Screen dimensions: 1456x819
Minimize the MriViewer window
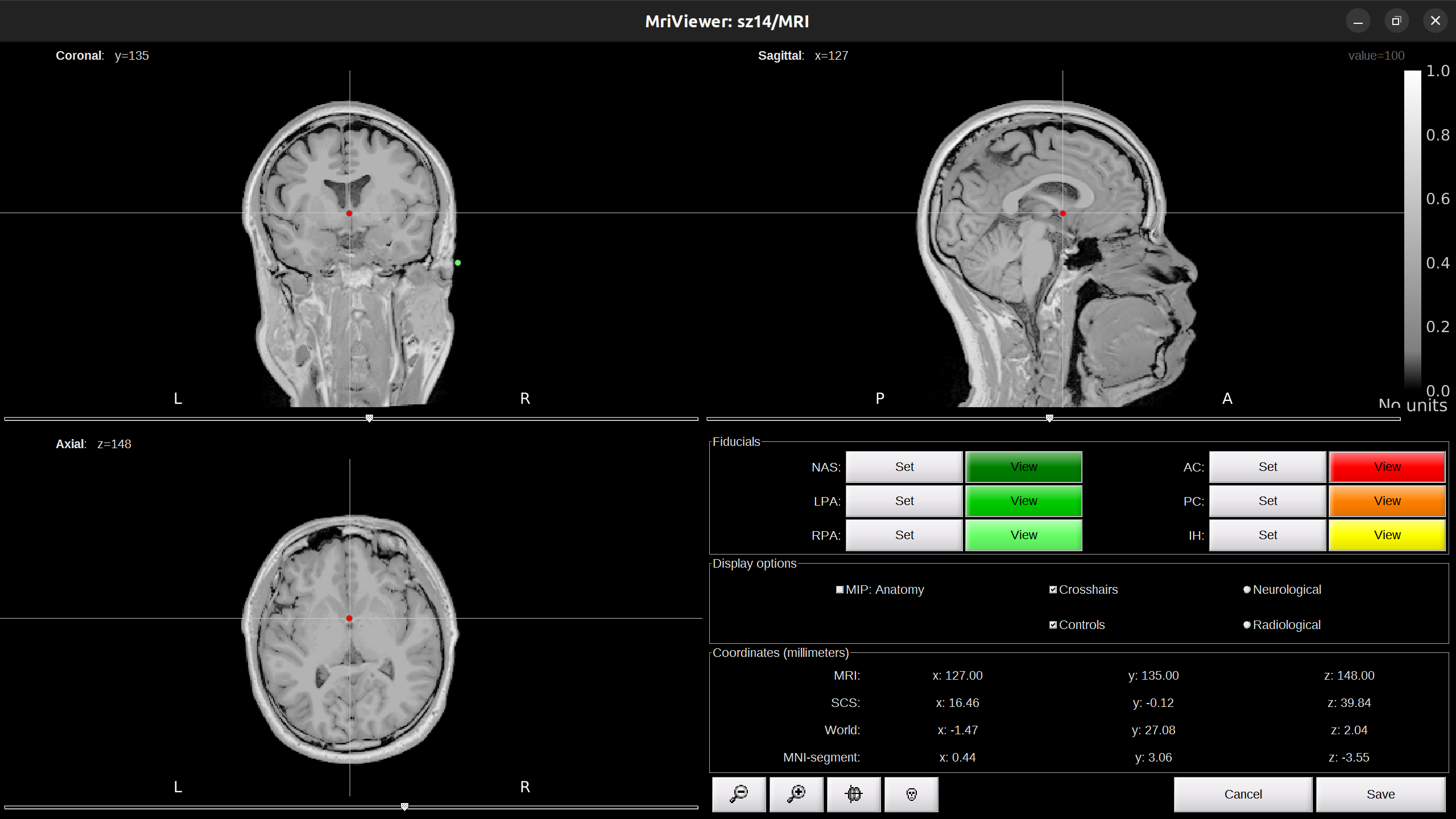coord(1358,21)
